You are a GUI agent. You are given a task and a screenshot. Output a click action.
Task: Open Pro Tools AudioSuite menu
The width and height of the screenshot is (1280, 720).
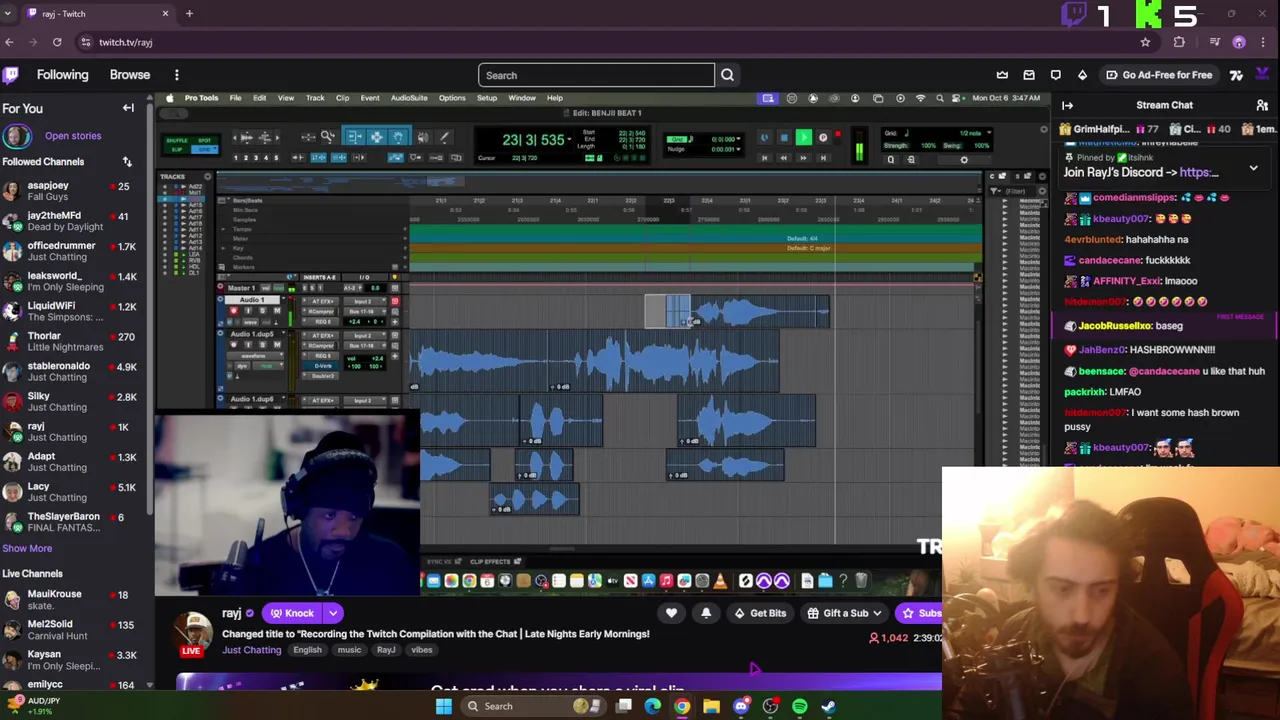[409, 98]
